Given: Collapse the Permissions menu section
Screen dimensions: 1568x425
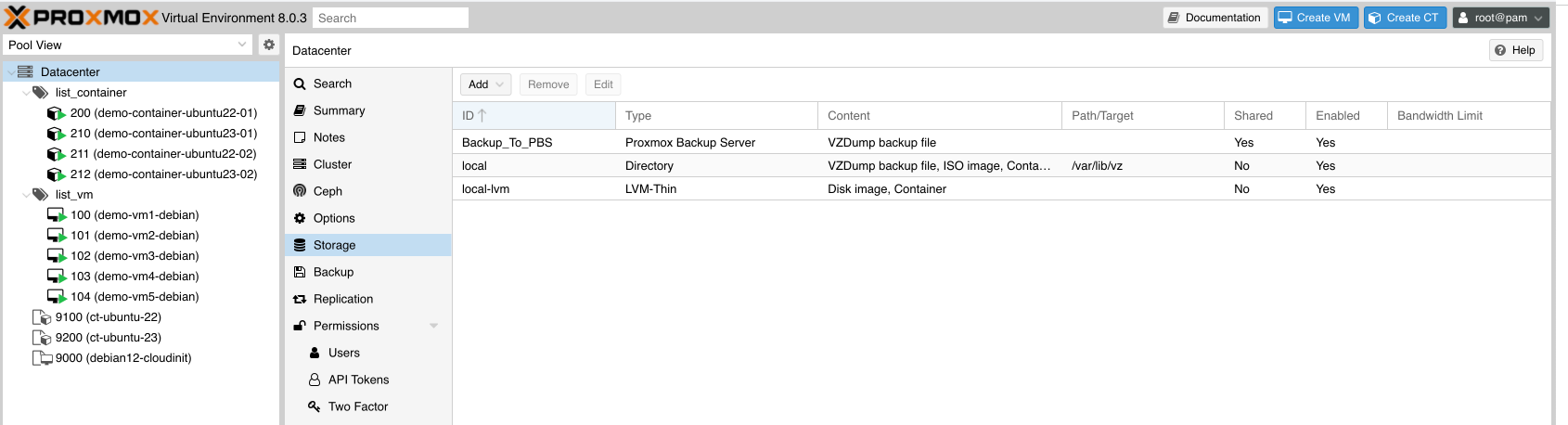Looking at the screenshot, I should pyautogui.click(x=433, y=326).
